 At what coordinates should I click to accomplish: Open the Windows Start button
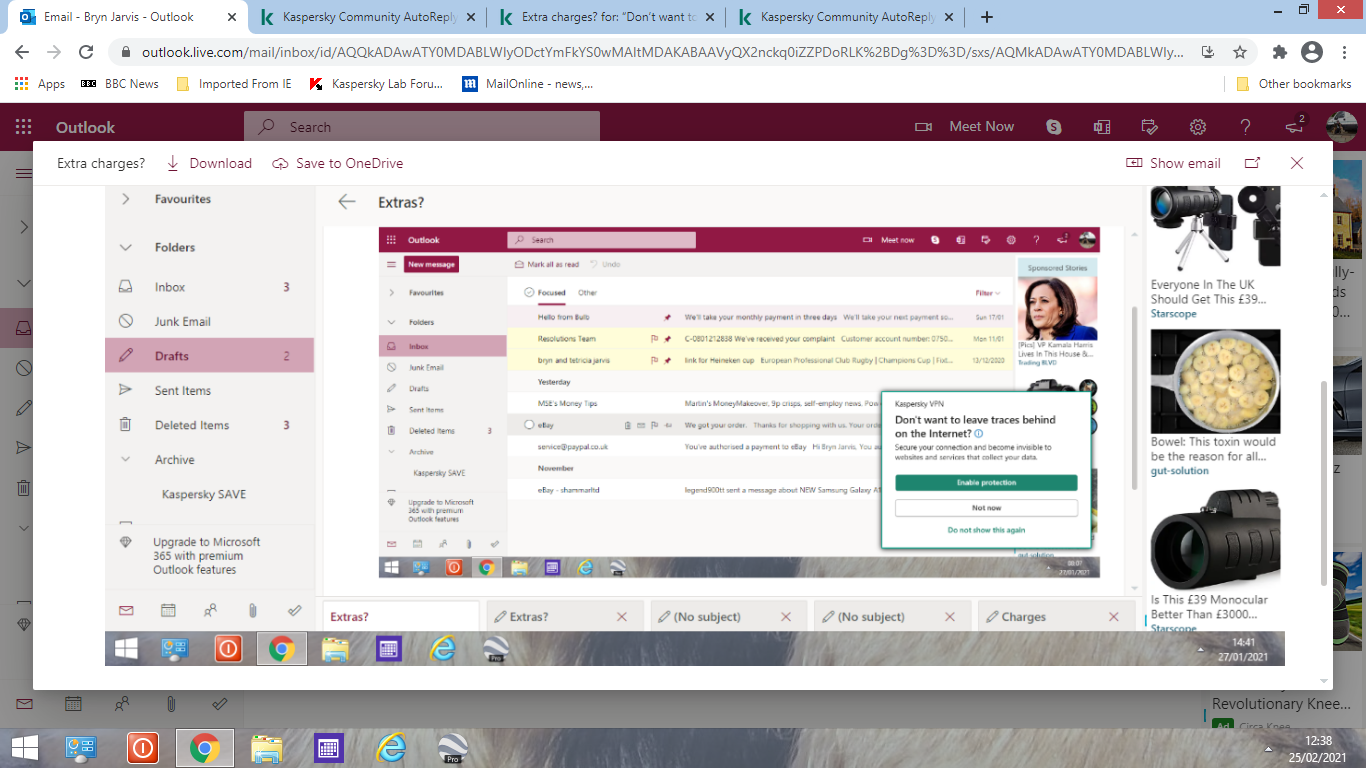pos(25,748)
